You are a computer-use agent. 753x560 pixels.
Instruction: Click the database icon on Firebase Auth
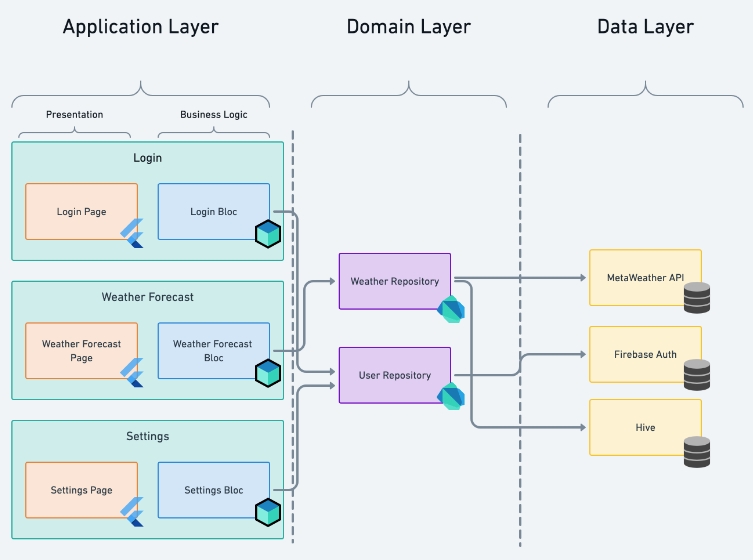tap(697, 375)
